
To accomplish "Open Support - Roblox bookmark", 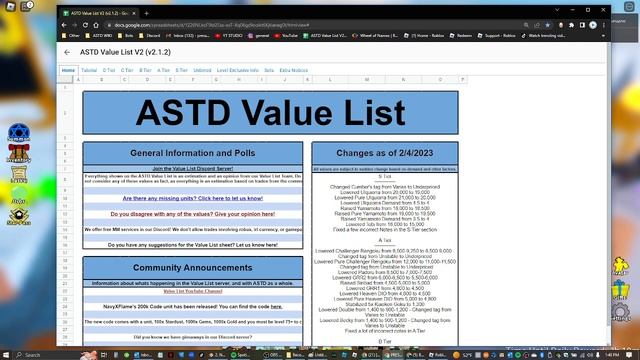I will [496, 36].
